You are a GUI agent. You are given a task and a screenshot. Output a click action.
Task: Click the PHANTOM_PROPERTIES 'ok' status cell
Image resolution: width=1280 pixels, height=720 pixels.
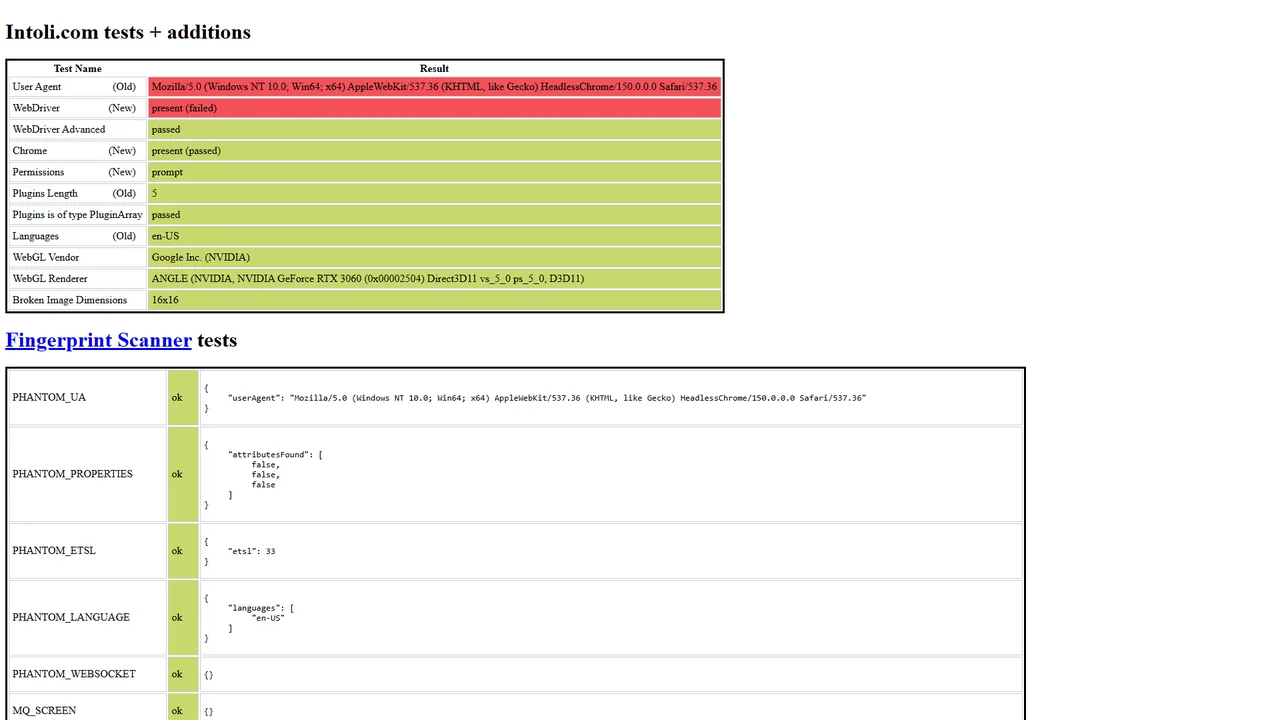[x=183, y=474]
